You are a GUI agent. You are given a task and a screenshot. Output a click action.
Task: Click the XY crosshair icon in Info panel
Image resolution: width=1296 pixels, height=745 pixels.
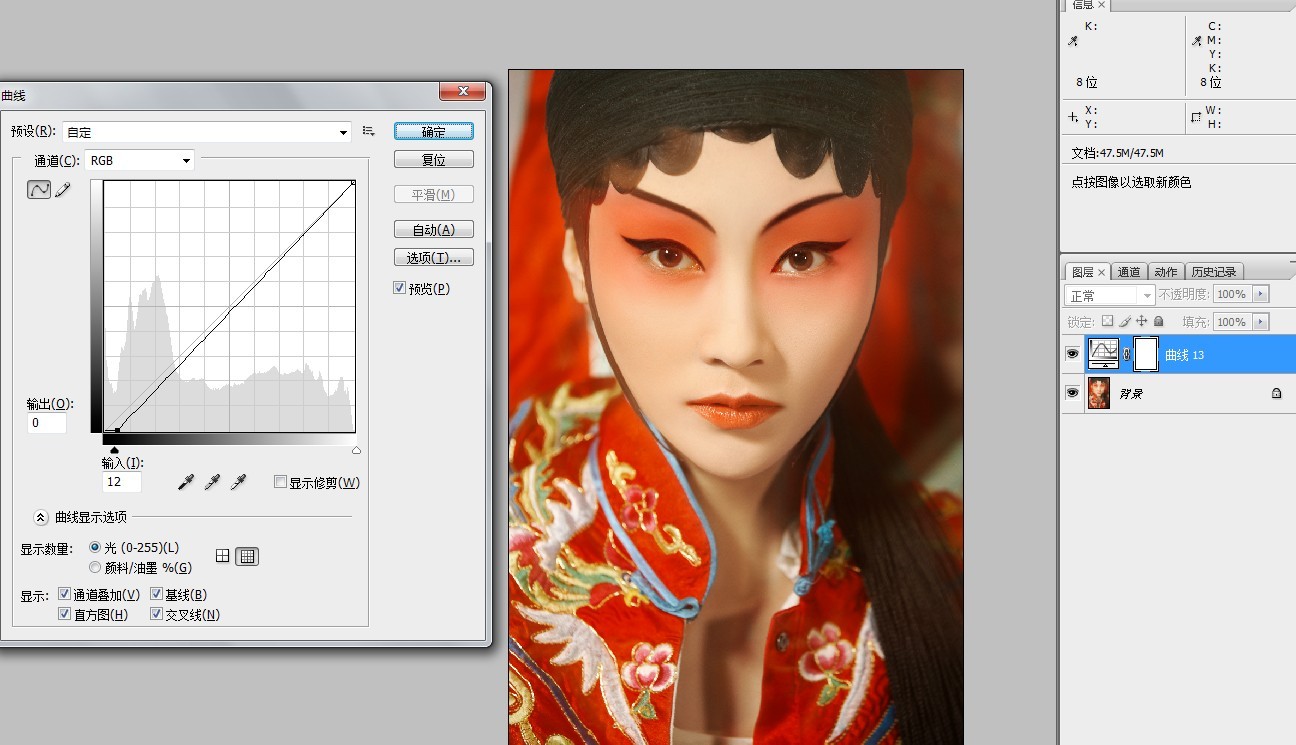1073,117
